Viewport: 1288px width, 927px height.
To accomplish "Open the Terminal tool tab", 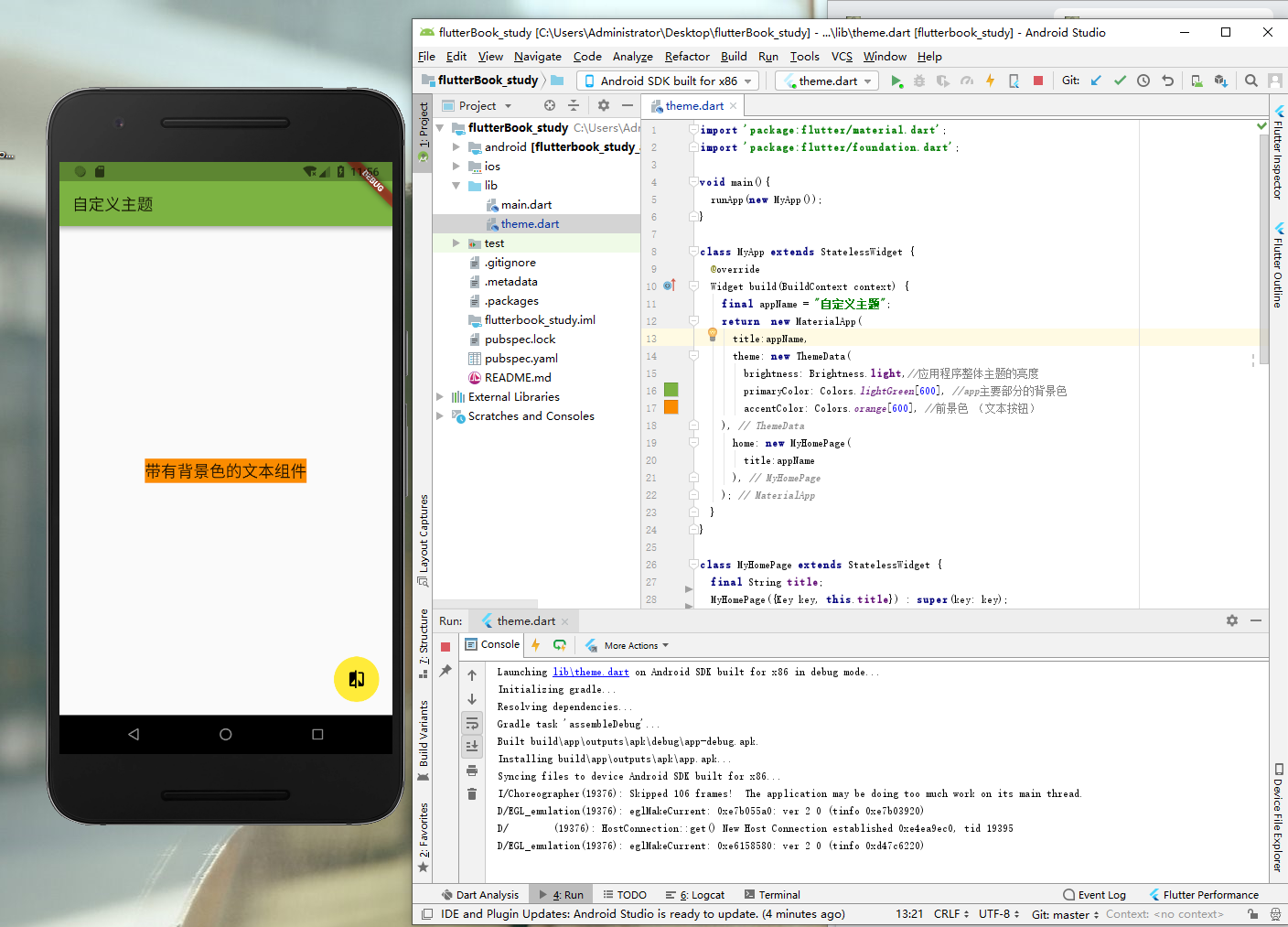I will (772, 895).
